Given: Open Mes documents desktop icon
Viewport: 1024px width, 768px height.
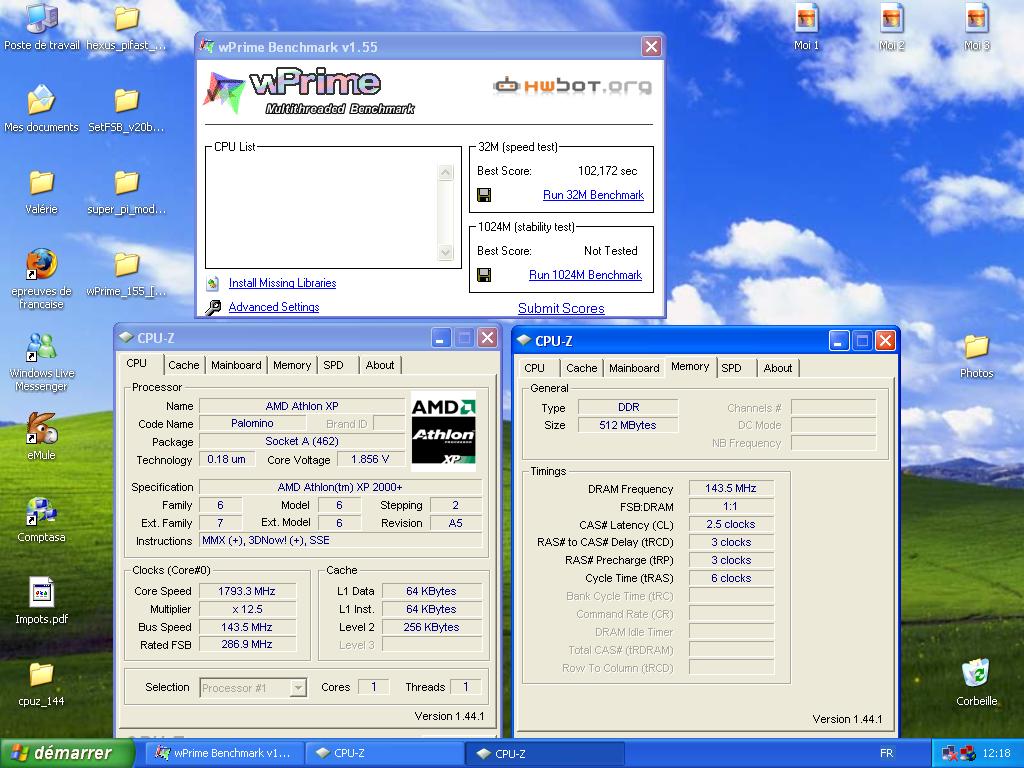Looking at the screenshot, I should pos(41,100).
